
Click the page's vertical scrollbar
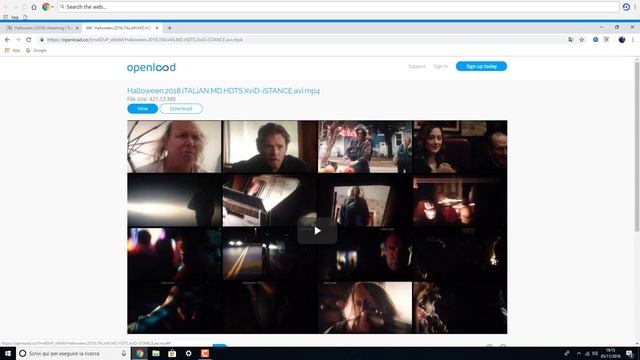click(637, 147)
